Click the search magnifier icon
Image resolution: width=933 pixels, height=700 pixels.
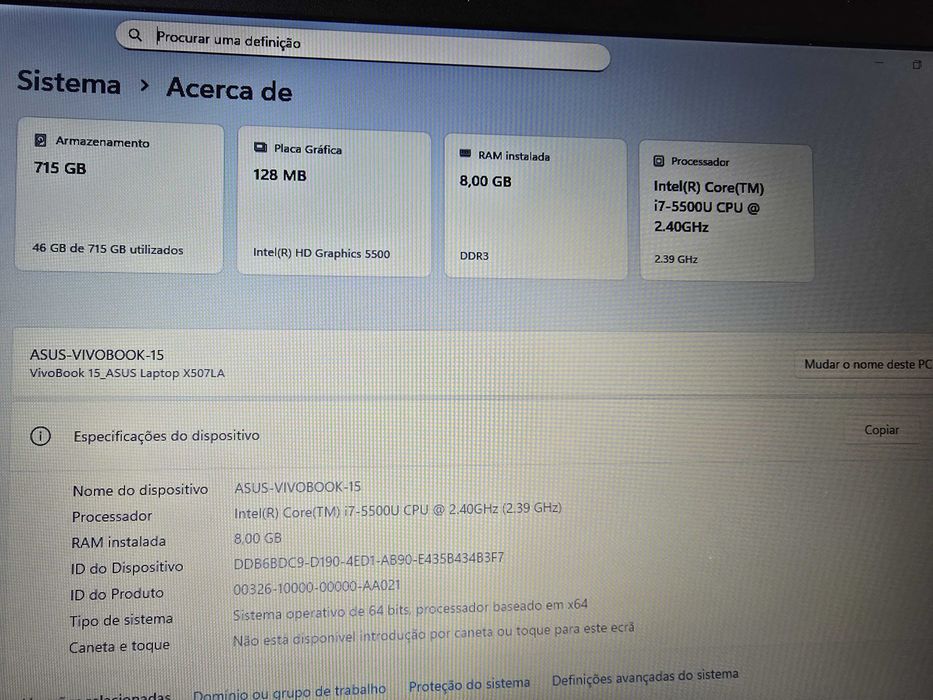point(135,35)
